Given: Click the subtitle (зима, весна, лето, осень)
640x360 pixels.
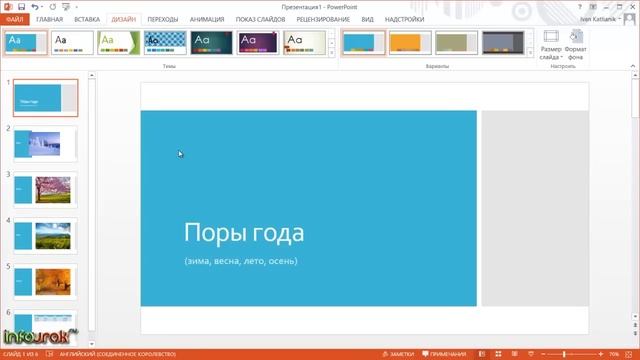Looking at the screenshot, I should point(241,261).
